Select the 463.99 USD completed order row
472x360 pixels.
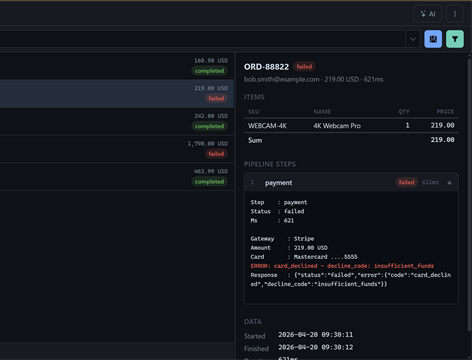[117, 177]
